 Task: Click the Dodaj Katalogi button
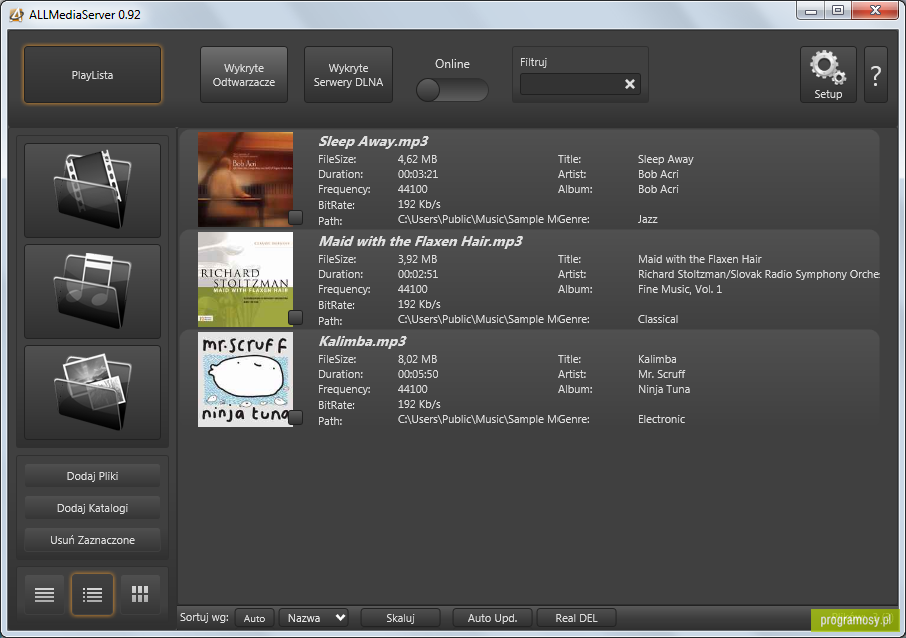click(x=92, y=508)
